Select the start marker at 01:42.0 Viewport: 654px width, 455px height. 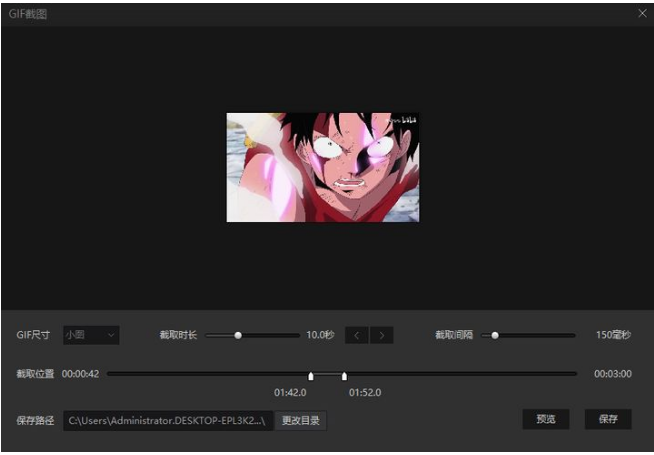click(x=311, y=376)
